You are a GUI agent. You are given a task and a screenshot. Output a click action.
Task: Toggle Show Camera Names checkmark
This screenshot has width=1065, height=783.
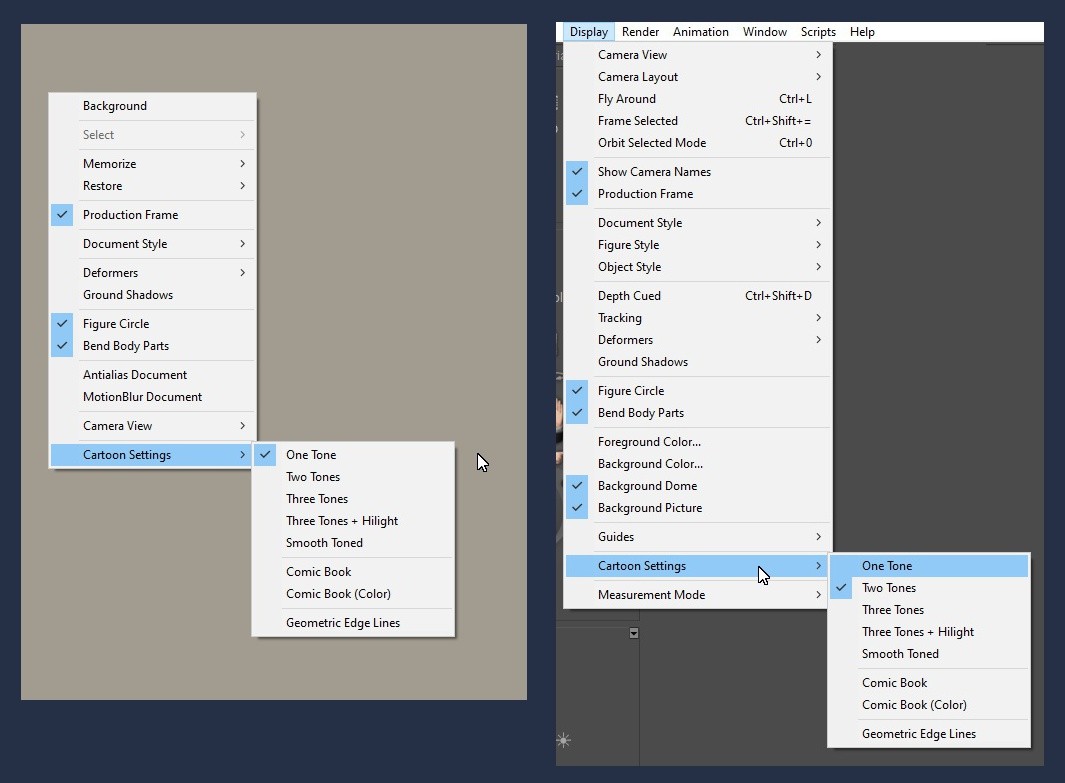(654, 172)
